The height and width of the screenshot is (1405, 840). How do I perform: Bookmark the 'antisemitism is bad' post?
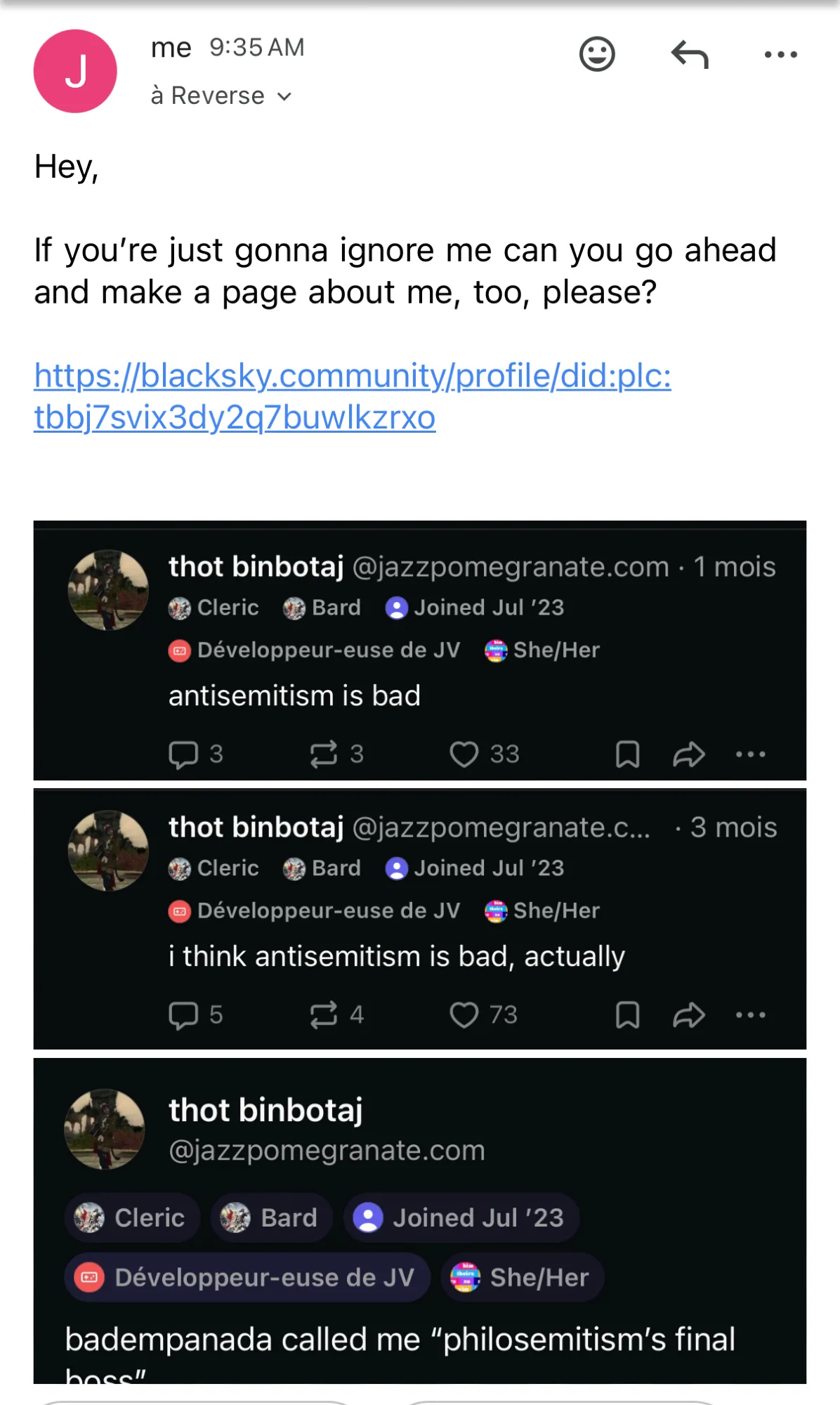(x=627, y=754)
